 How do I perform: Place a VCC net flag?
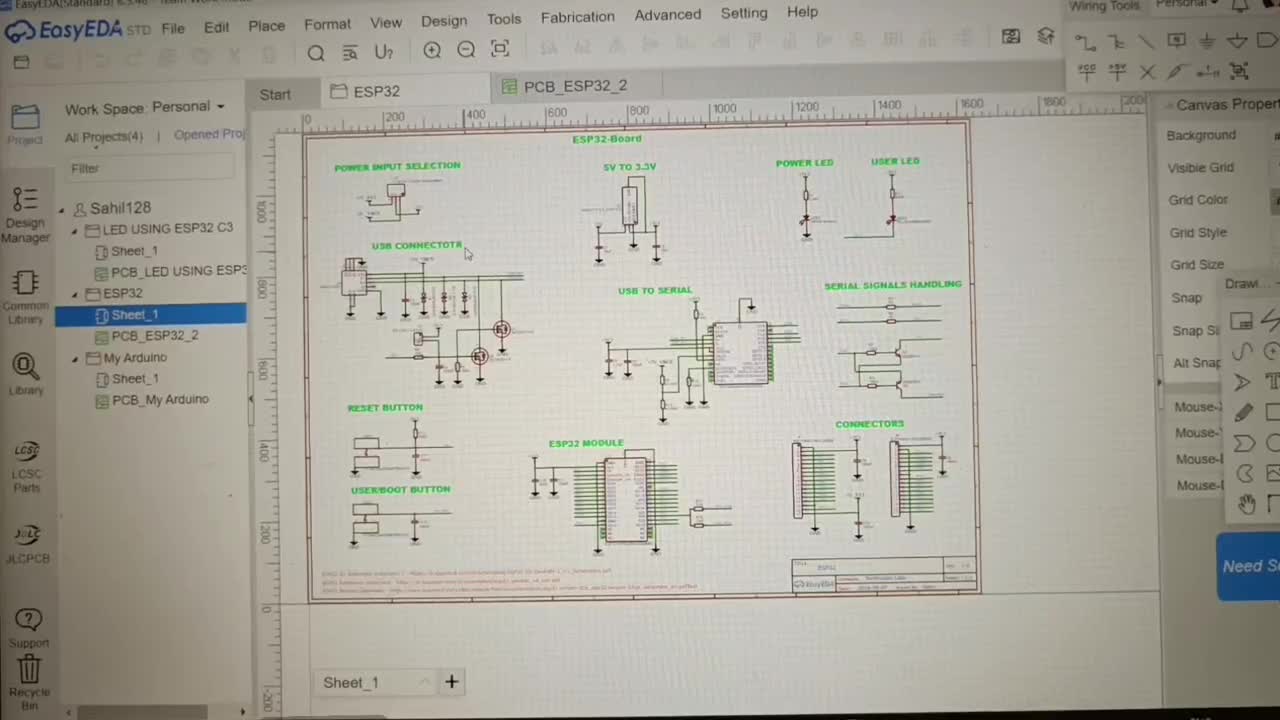(1087, 72)
